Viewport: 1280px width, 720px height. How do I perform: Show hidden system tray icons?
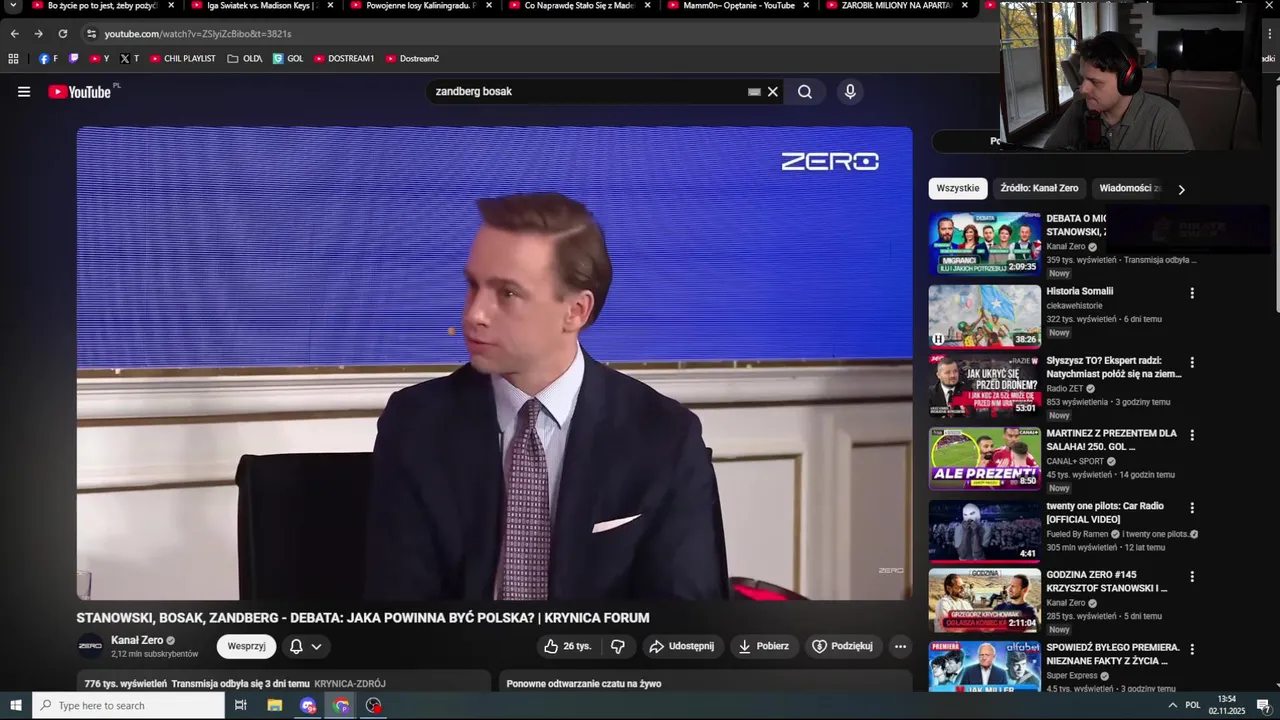1172,705
